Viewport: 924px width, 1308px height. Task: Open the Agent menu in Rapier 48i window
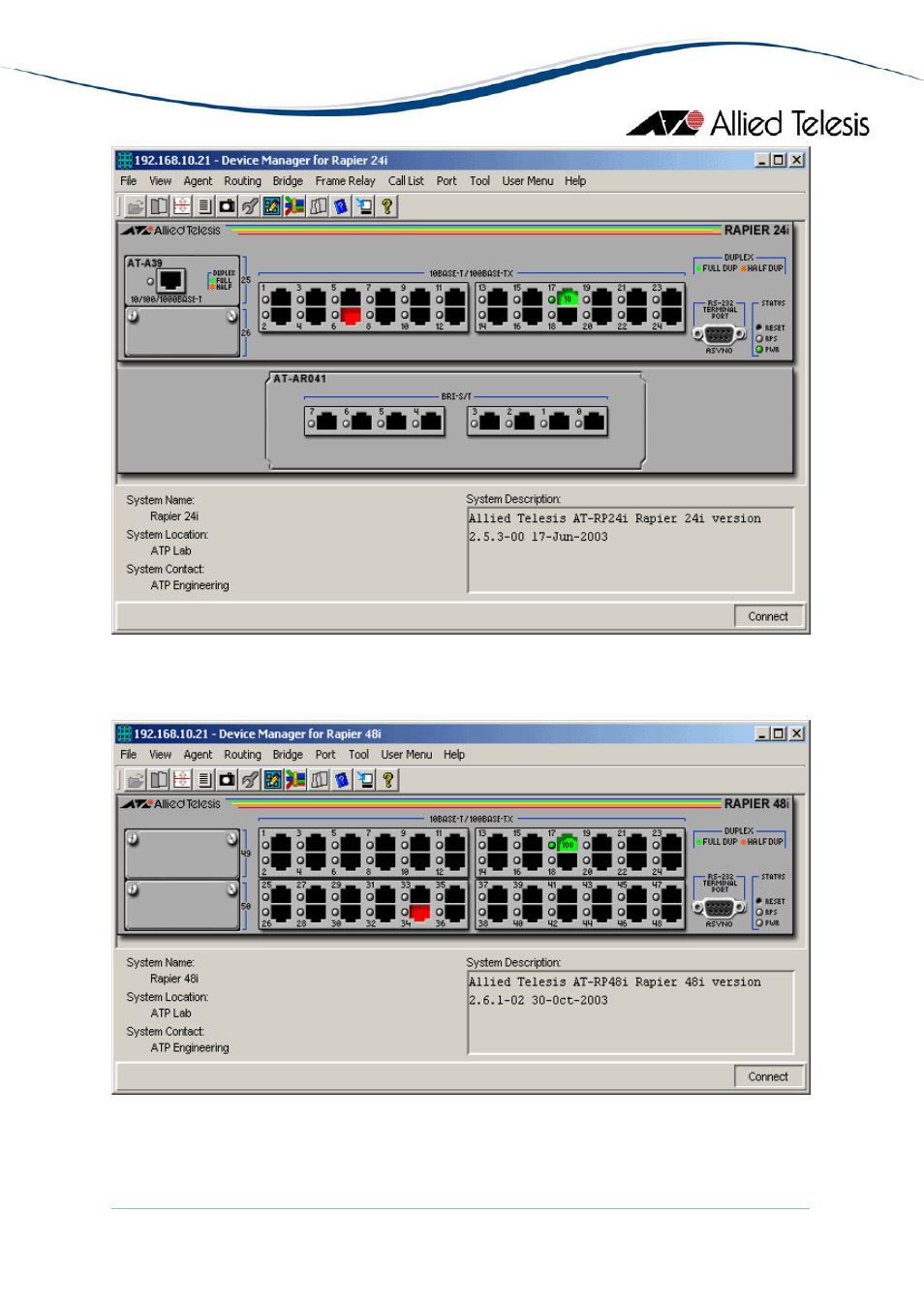pos(198,755)
